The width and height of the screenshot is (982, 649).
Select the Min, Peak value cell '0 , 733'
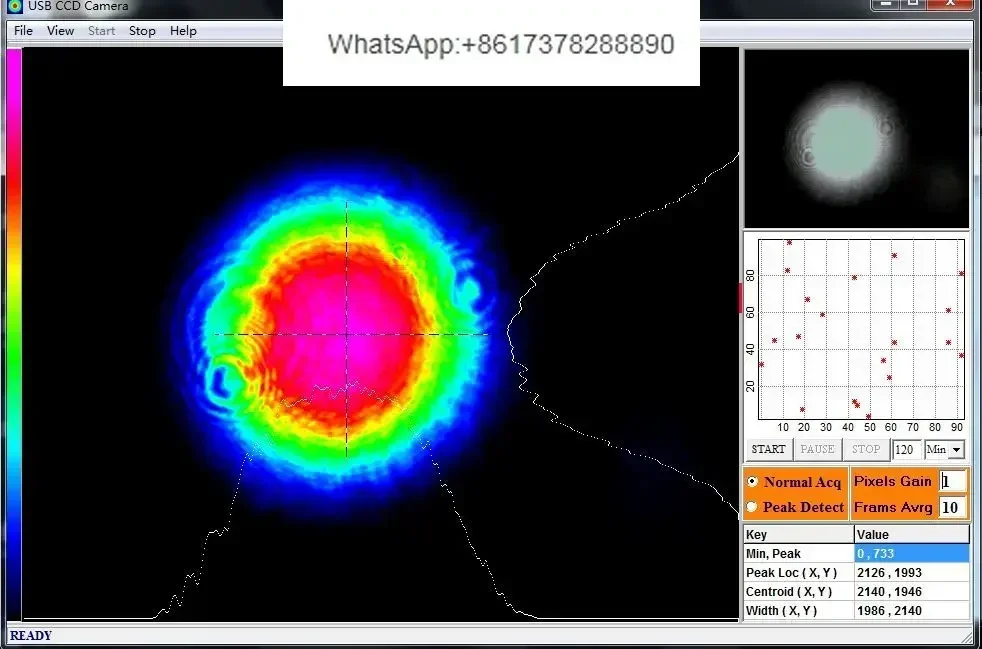pos(911,554)
